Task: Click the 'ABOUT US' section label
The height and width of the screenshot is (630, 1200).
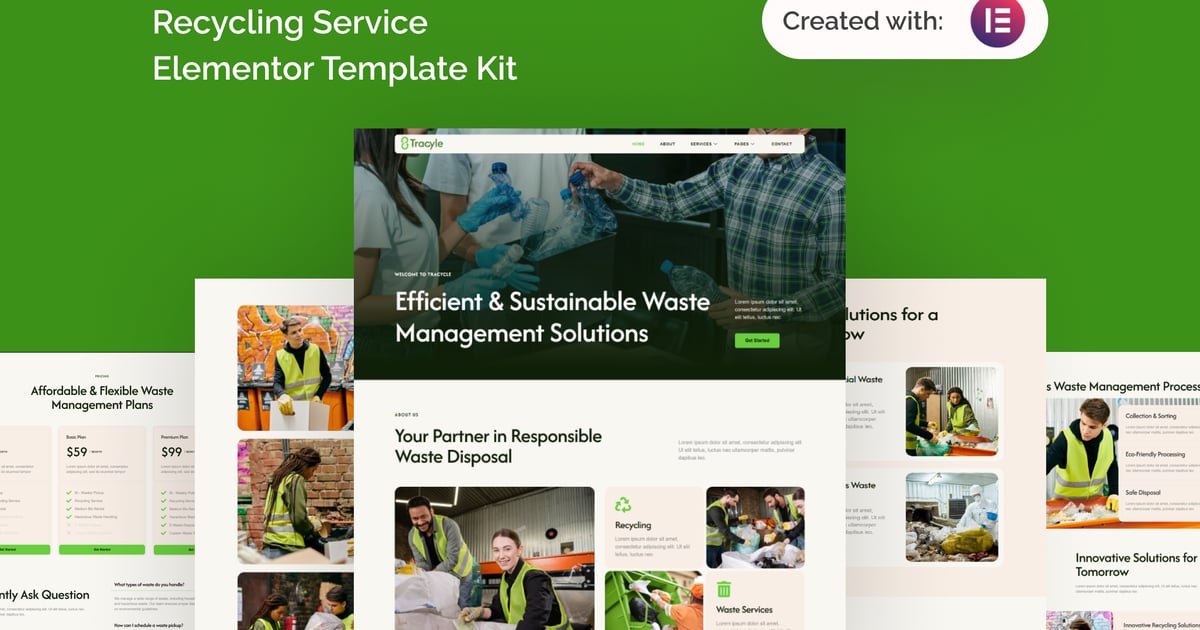Action: 406,414
